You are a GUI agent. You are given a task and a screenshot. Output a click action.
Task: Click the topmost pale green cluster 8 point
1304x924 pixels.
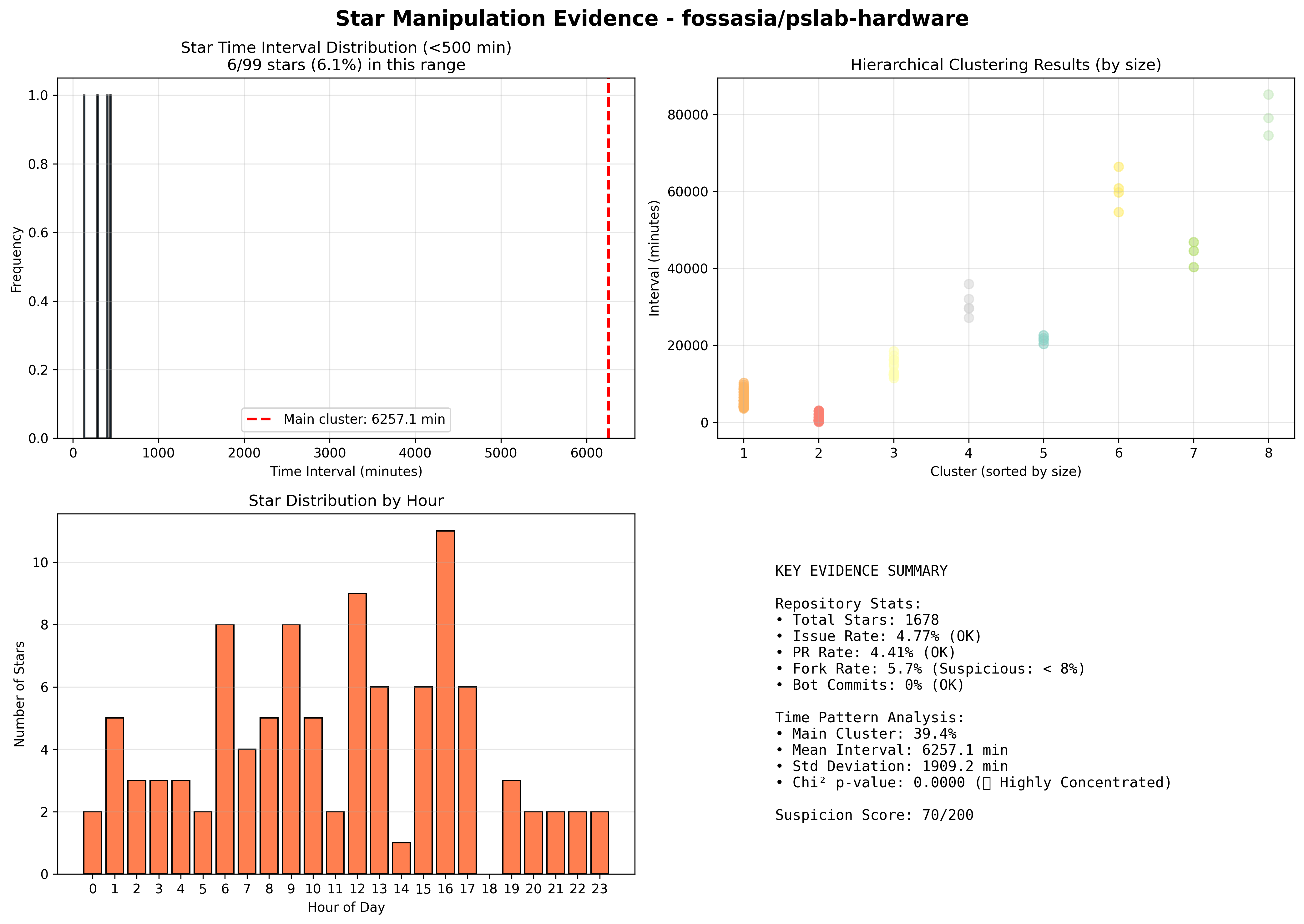(1268, 94)
